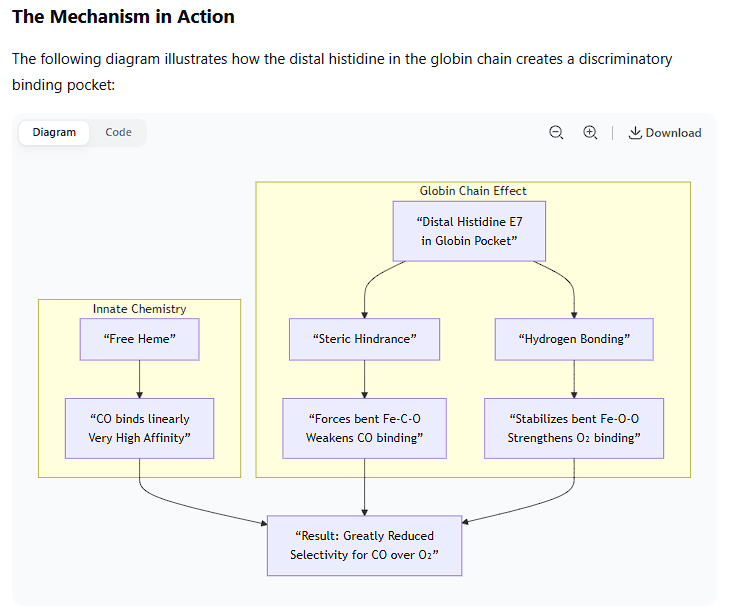735x612 pixels.
Task: Click the arrow between Free Heme and CO binds
Action: click(x=139, y=379)
